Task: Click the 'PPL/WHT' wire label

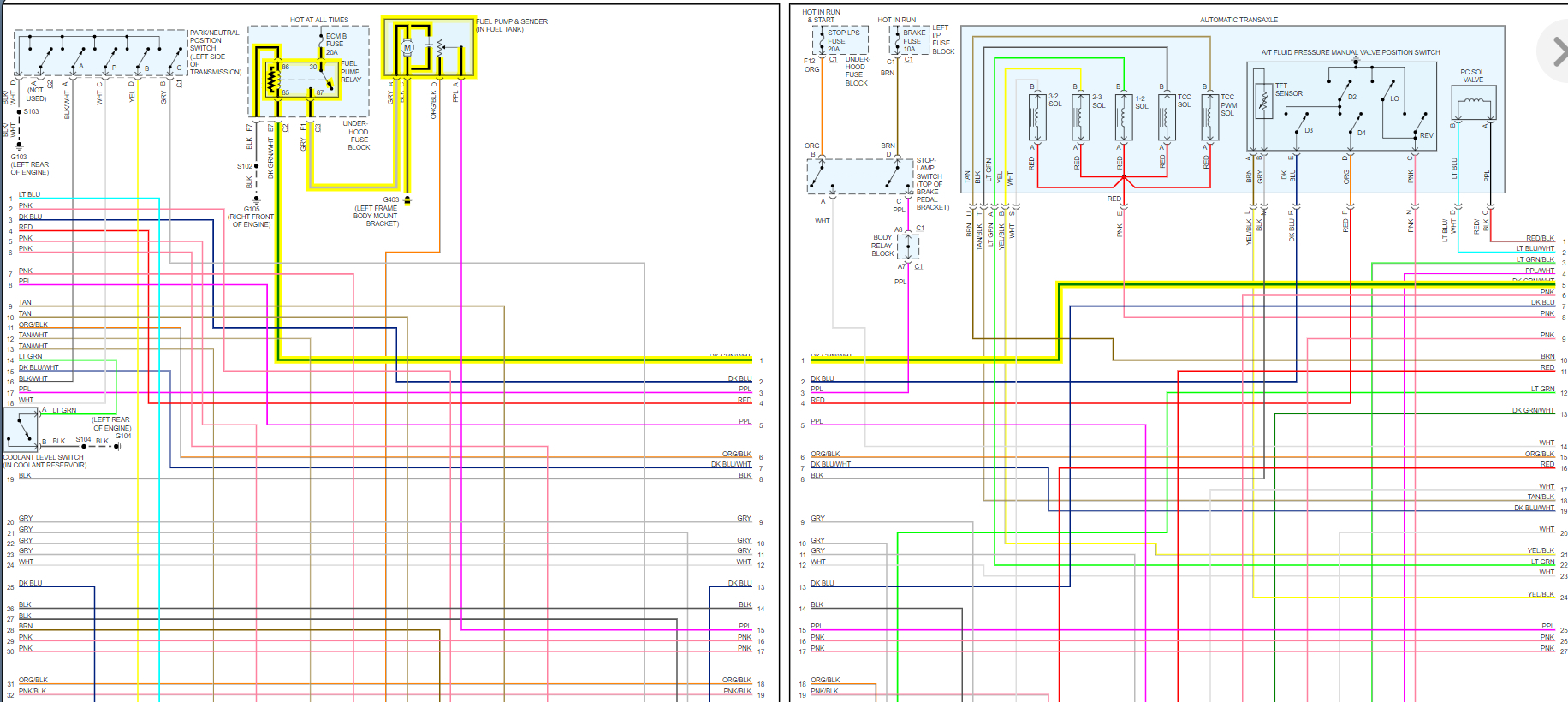Action: (x=1540, y=271)
